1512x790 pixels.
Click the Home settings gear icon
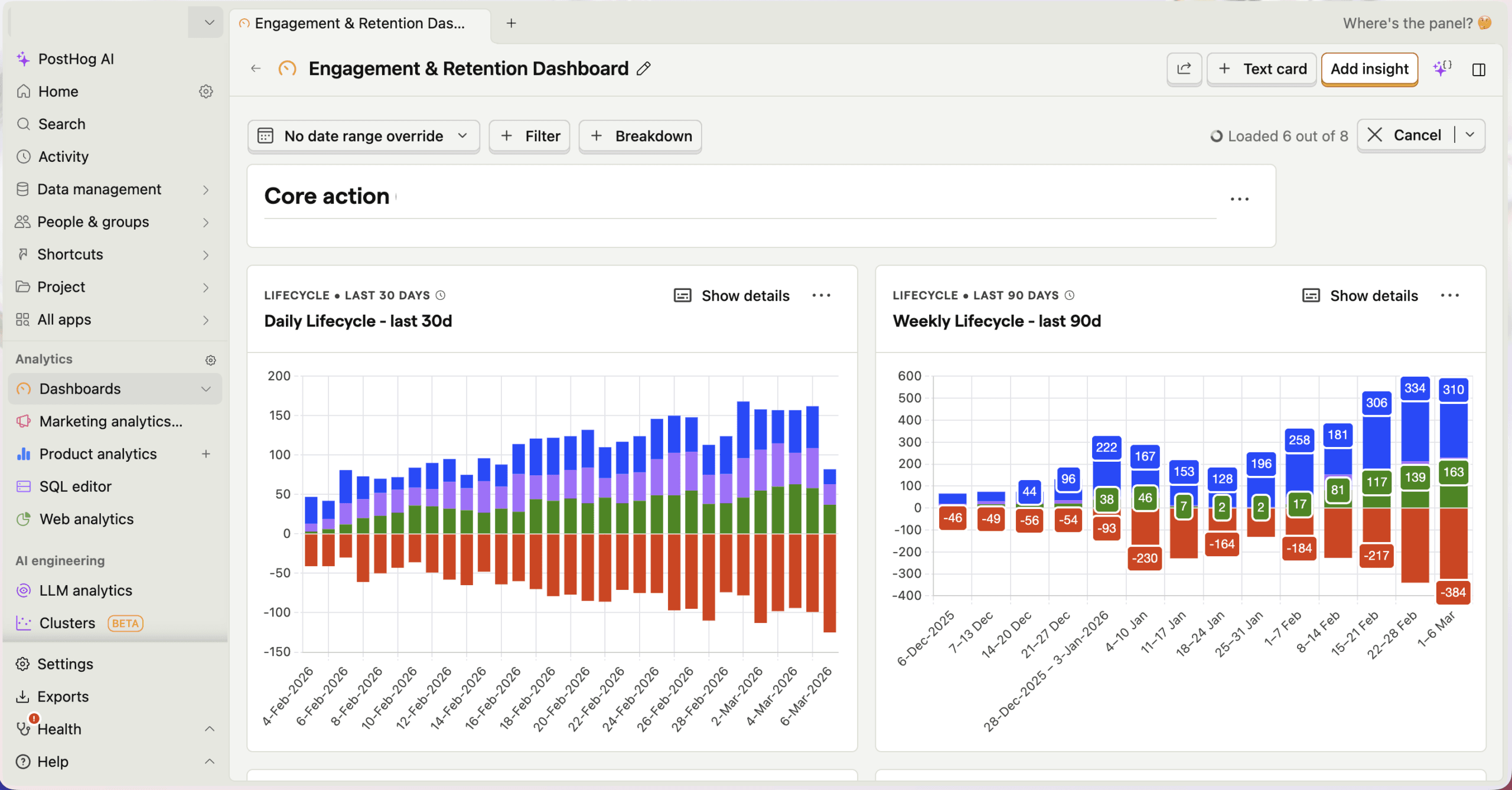point(206,92)
